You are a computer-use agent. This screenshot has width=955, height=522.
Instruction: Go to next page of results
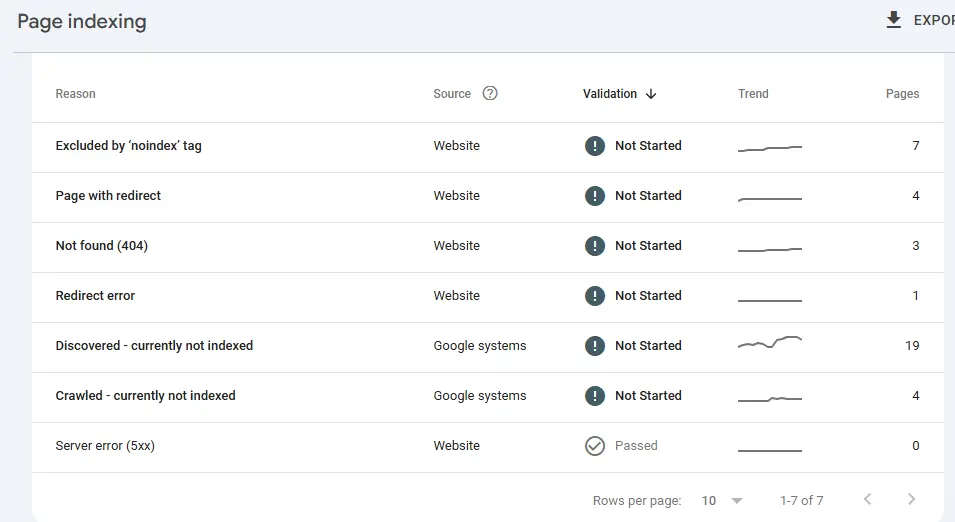click(x=911, y=499)
